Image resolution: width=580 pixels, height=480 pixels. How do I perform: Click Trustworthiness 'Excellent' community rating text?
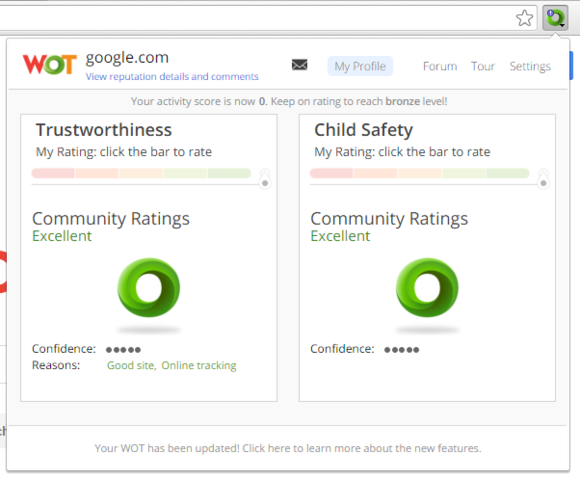62,236
